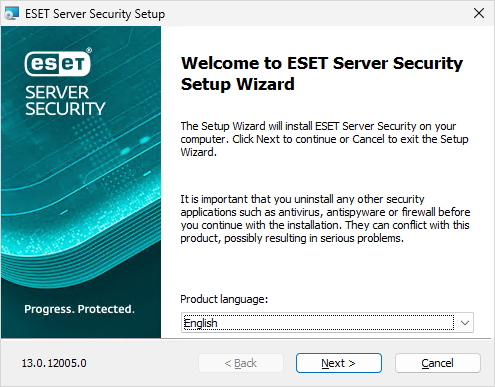Select the English language combo box field

327,323
